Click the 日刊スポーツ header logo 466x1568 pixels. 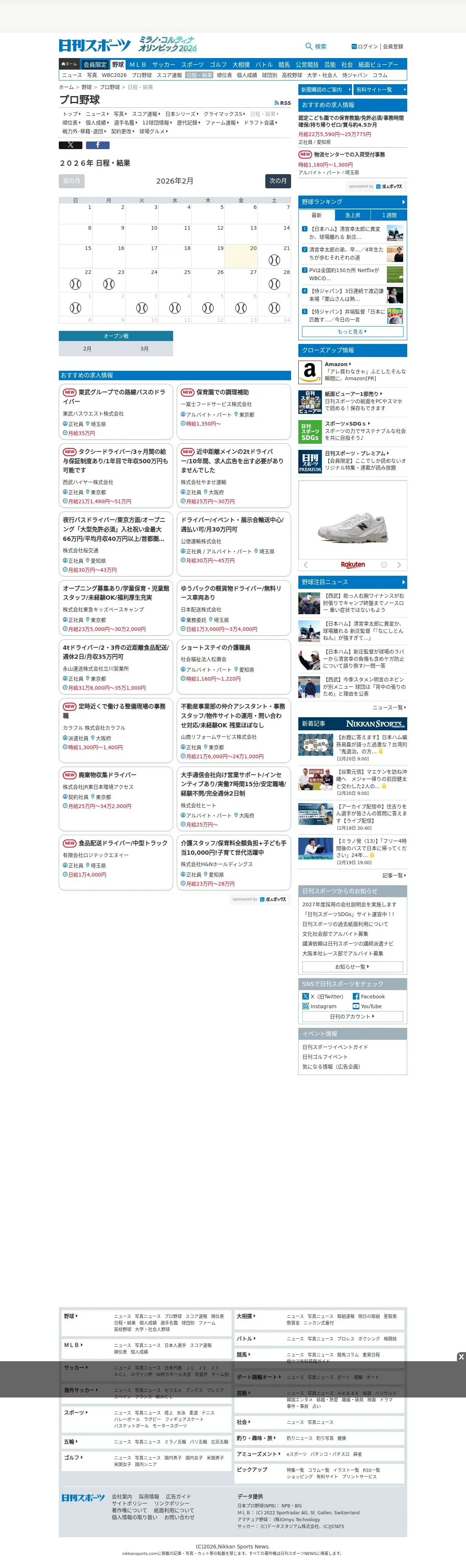(x=95, y=46)
